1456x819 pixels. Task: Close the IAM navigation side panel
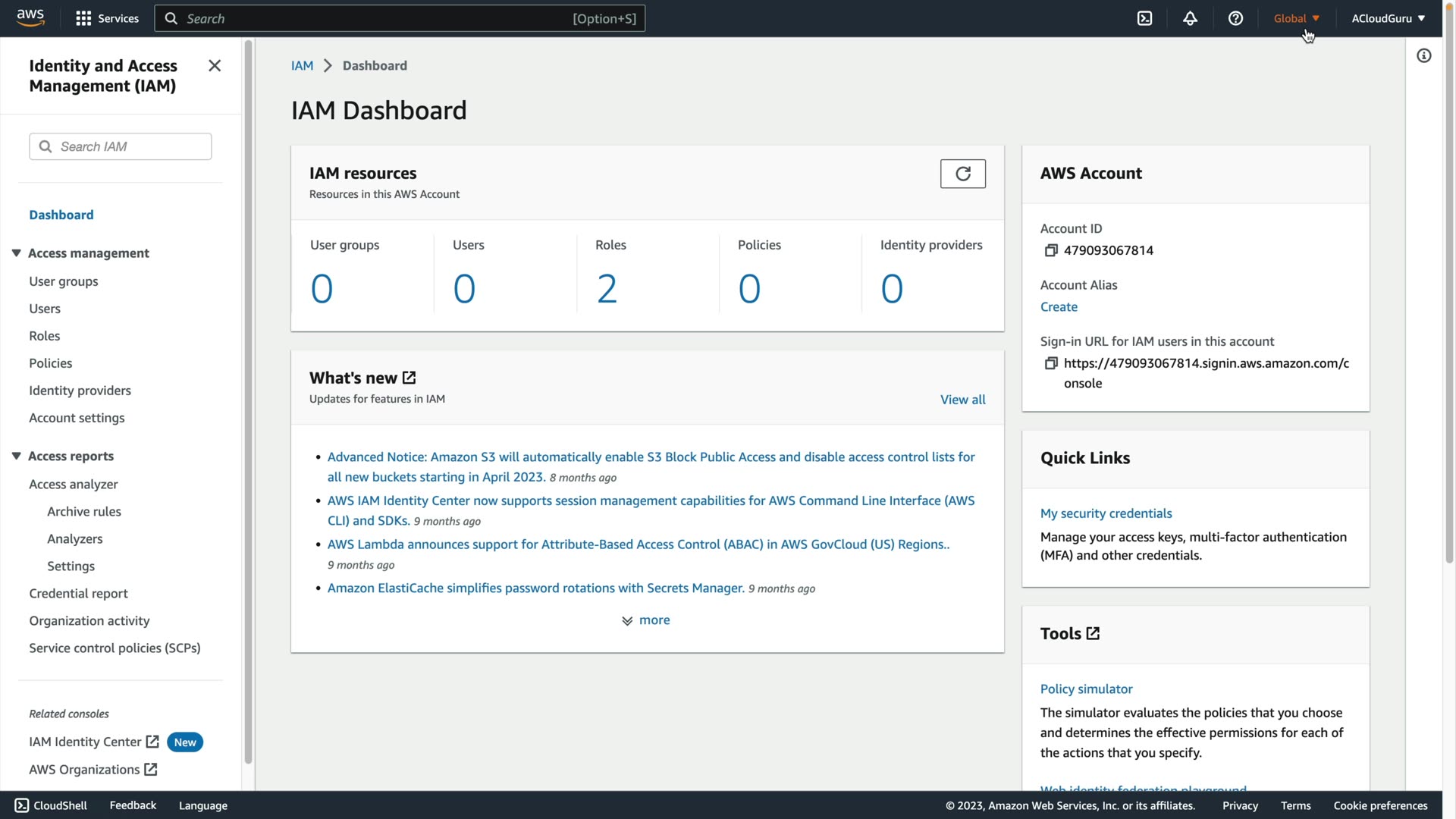tap(215, 66)
